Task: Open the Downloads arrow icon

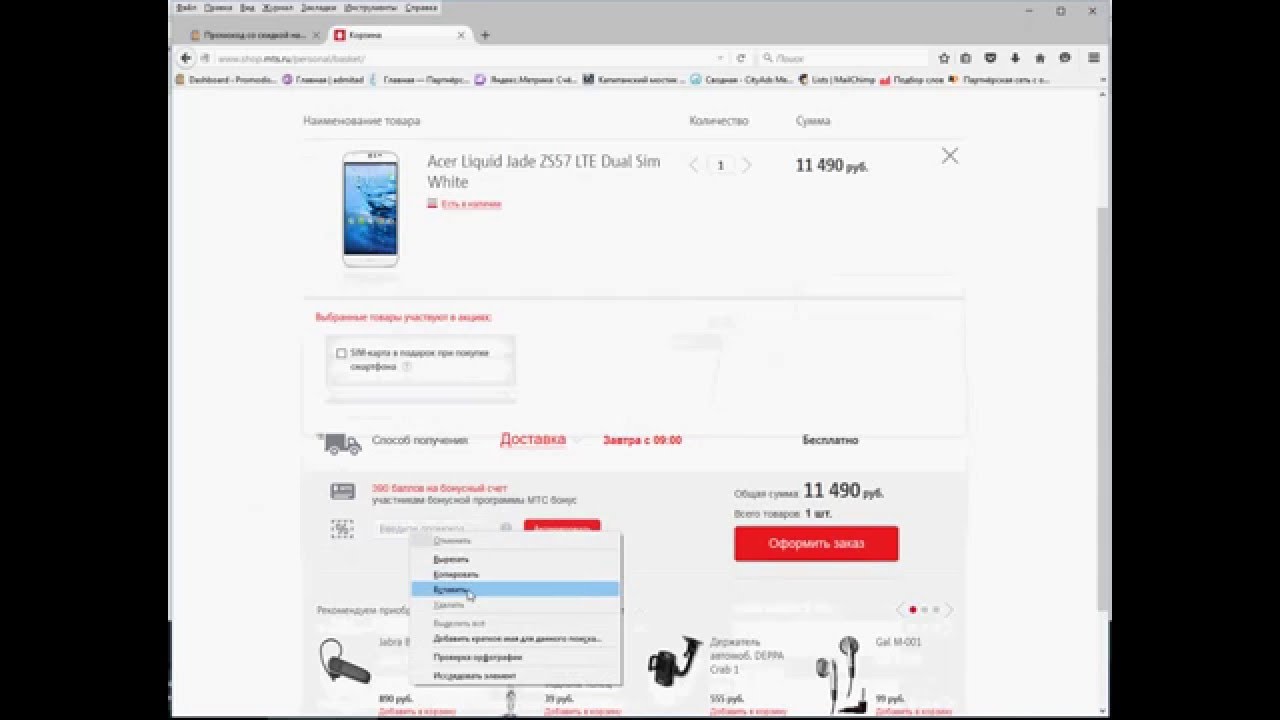Action: click(1016, 58)
